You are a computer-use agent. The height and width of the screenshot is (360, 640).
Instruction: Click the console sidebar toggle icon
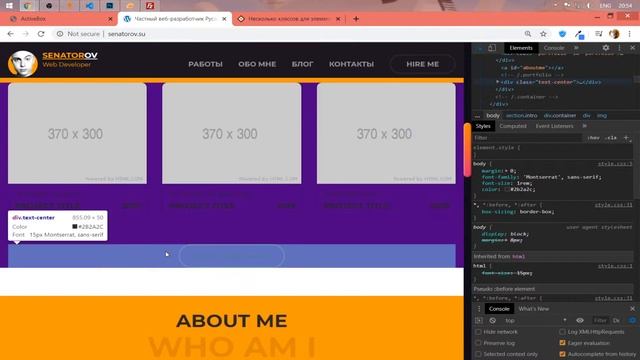point(479,320)
